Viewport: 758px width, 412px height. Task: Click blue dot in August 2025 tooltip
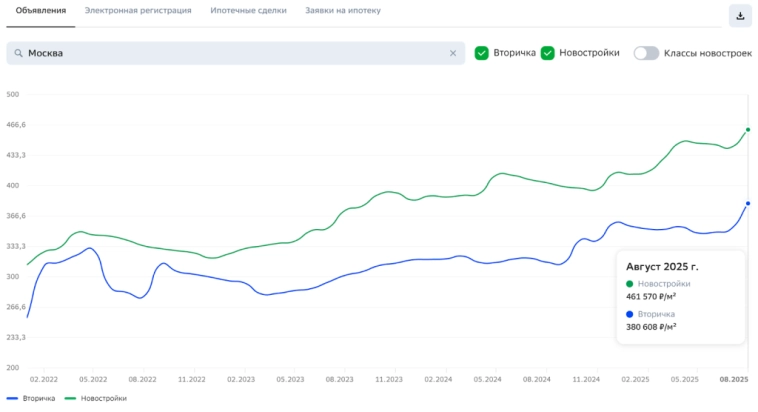click(630, 314)
